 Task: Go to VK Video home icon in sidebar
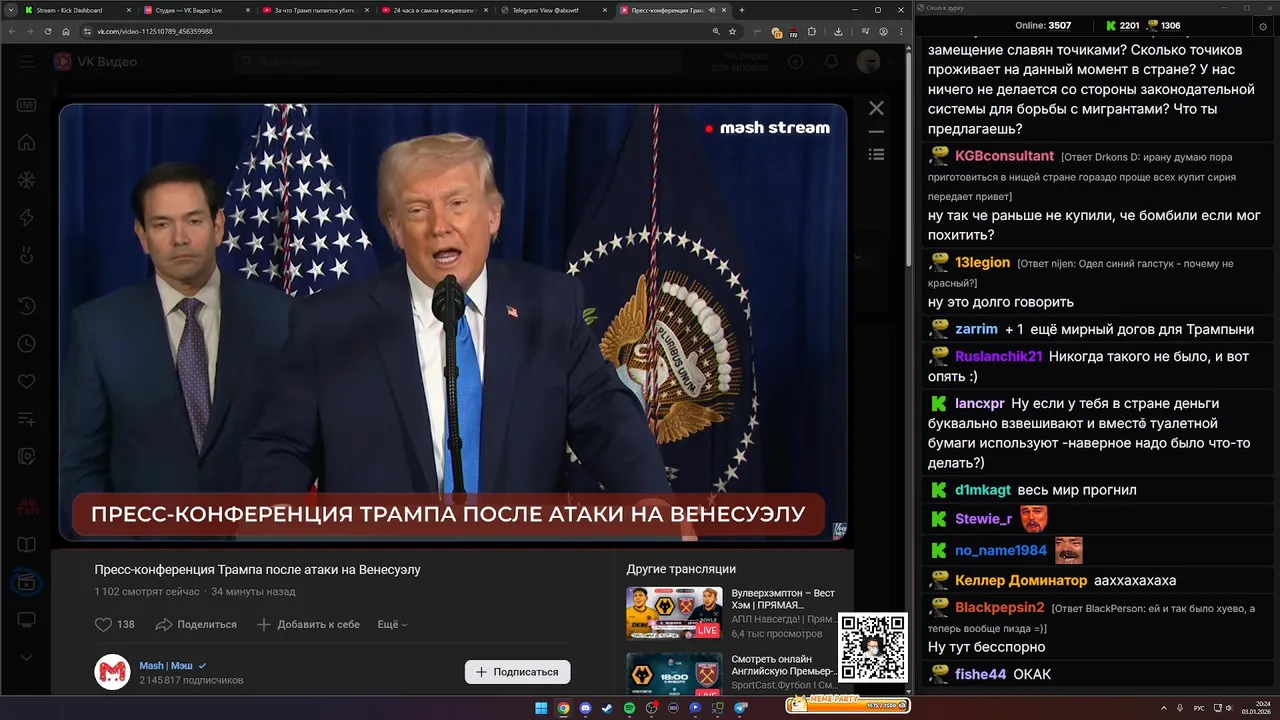click(27, 143)
